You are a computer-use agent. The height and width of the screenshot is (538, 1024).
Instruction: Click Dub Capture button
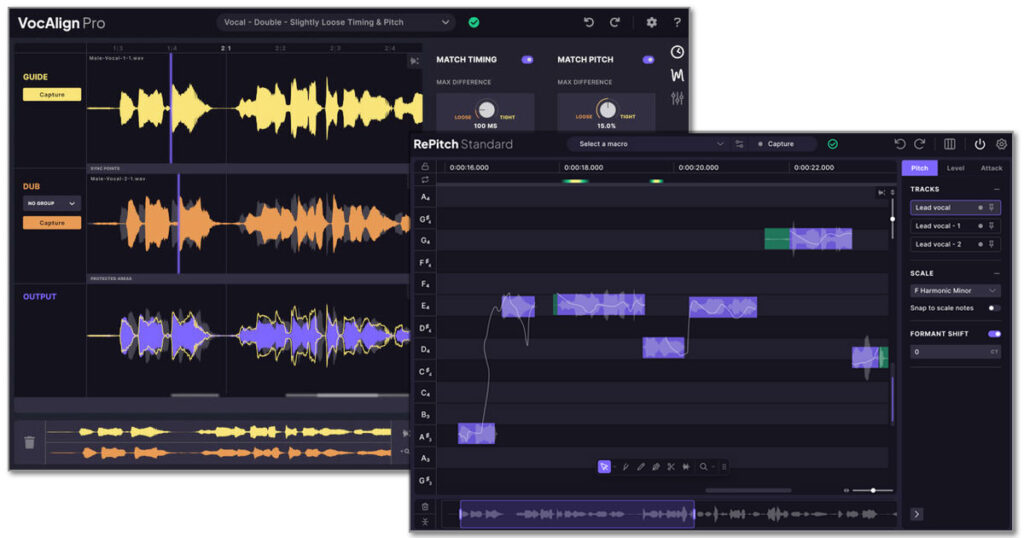[x=52, y=223]
